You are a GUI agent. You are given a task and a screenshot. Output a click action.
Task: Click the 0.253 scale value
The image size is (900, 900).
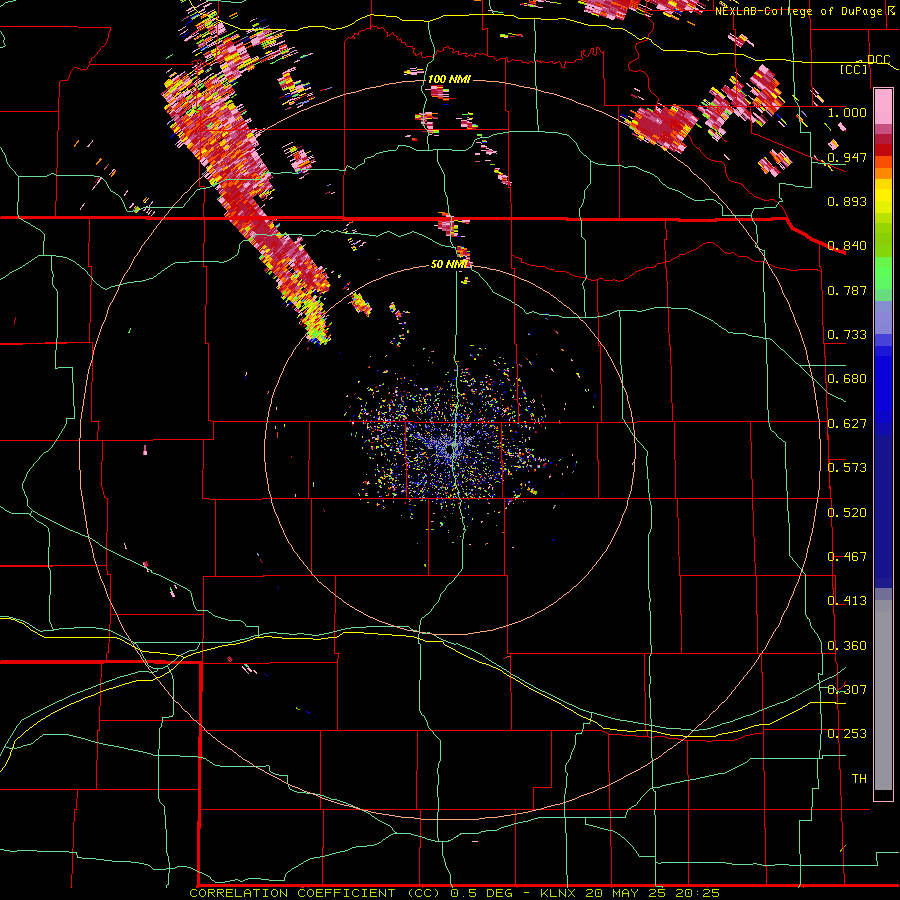[x=847, y=734]
